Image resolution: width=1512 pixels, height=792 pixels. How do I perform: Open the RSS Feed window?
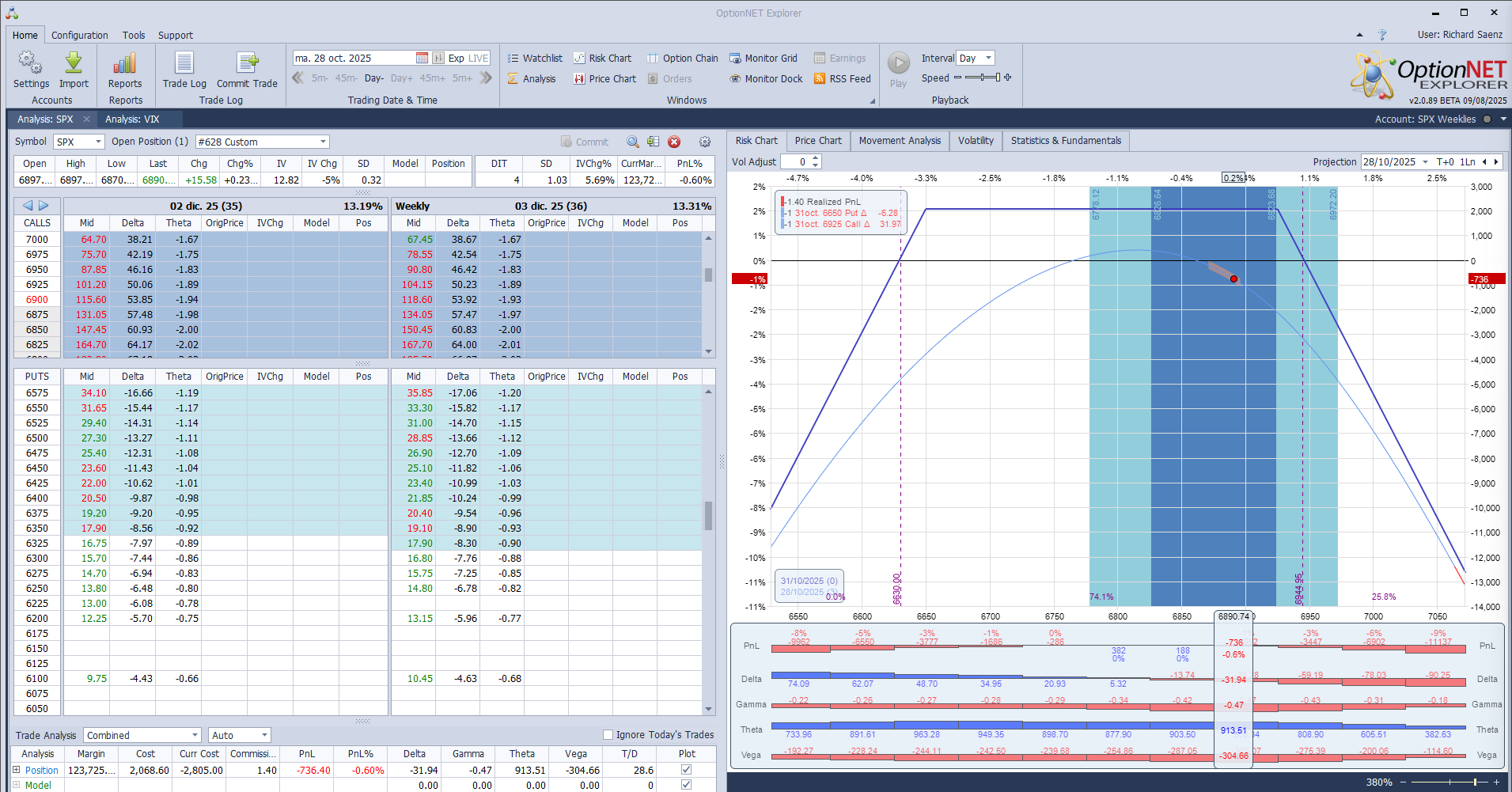(842, 78)
